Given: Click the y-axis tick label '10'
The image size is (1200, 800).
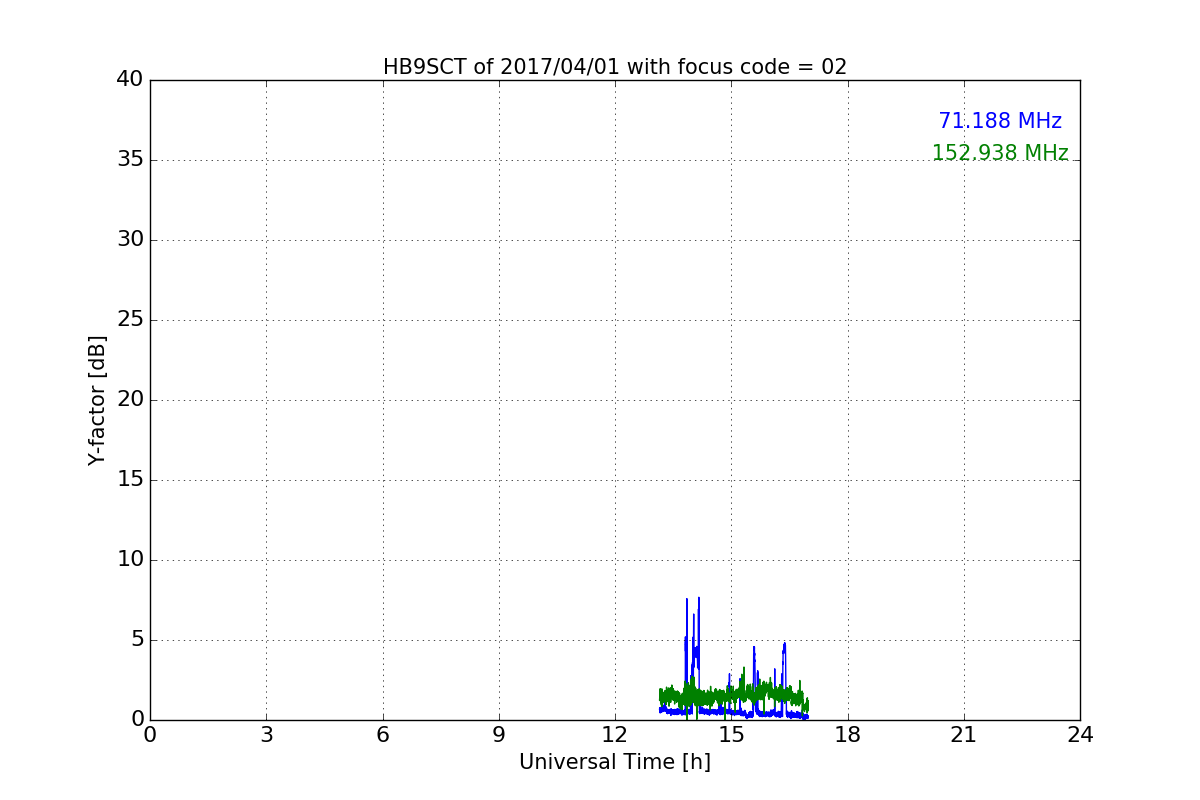Looking at the screenshot, I should point(130,560).
